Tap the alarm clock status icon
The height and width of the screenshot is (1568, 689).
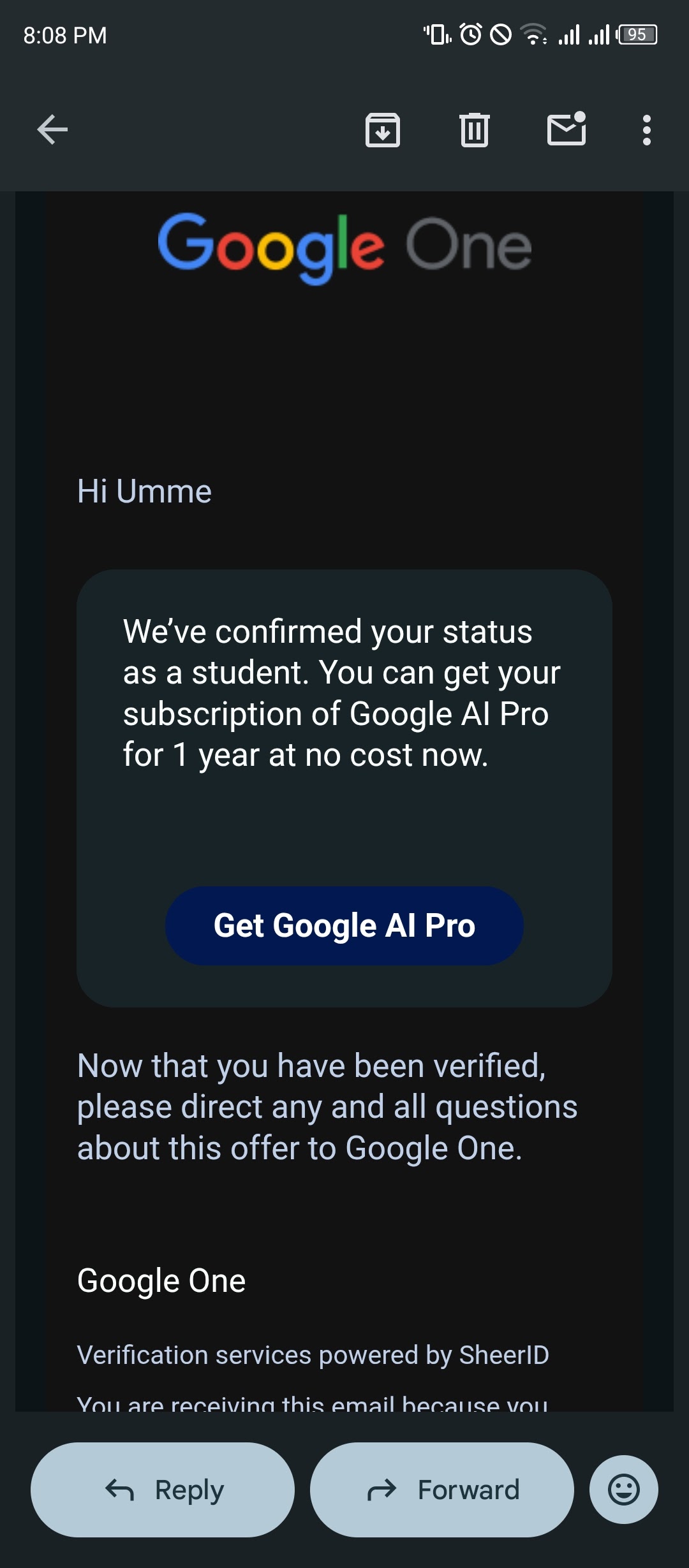click(471, 34)
